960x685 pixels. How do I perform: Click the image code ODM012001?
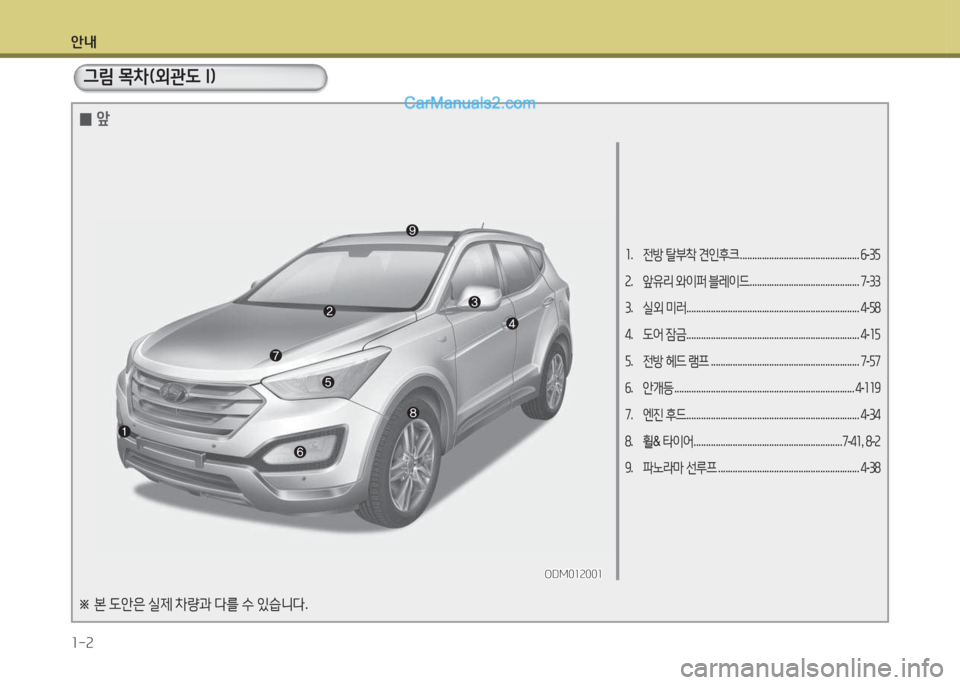click(x=573, y=574)
